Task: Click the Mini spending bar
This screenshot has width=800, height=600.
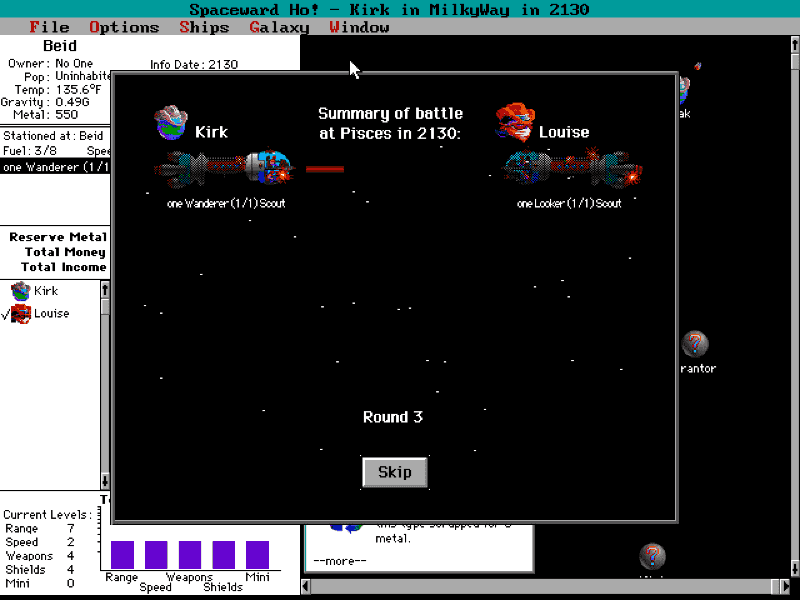Action: point(257,555)
